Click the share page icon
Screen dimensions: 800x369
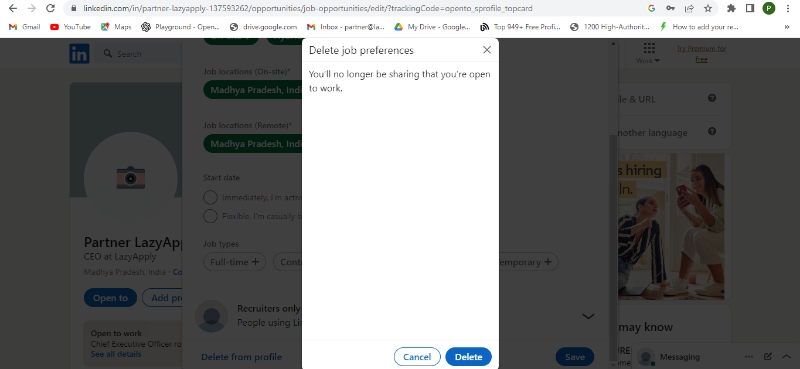(x=689, y=8)
